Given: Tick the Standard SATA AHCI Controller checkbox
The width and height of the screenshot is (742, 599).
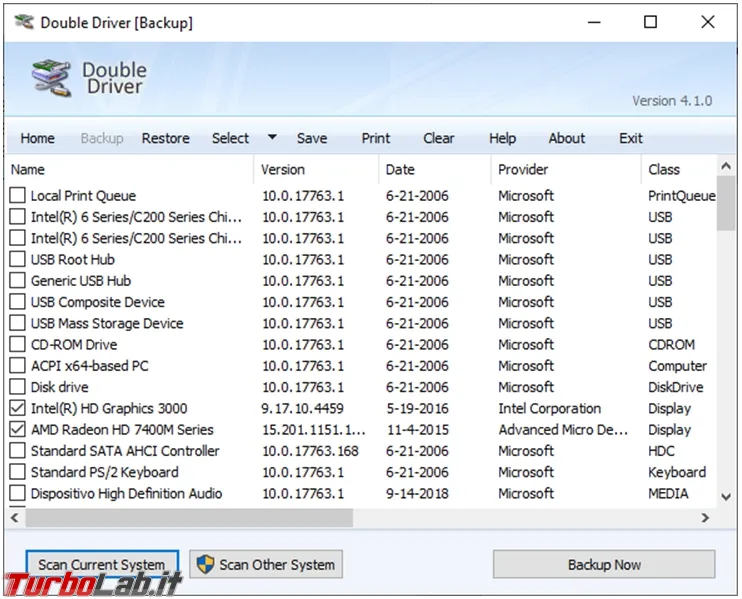Looking at the screenshot, I should pyautogui.click(x=18, y=450).
